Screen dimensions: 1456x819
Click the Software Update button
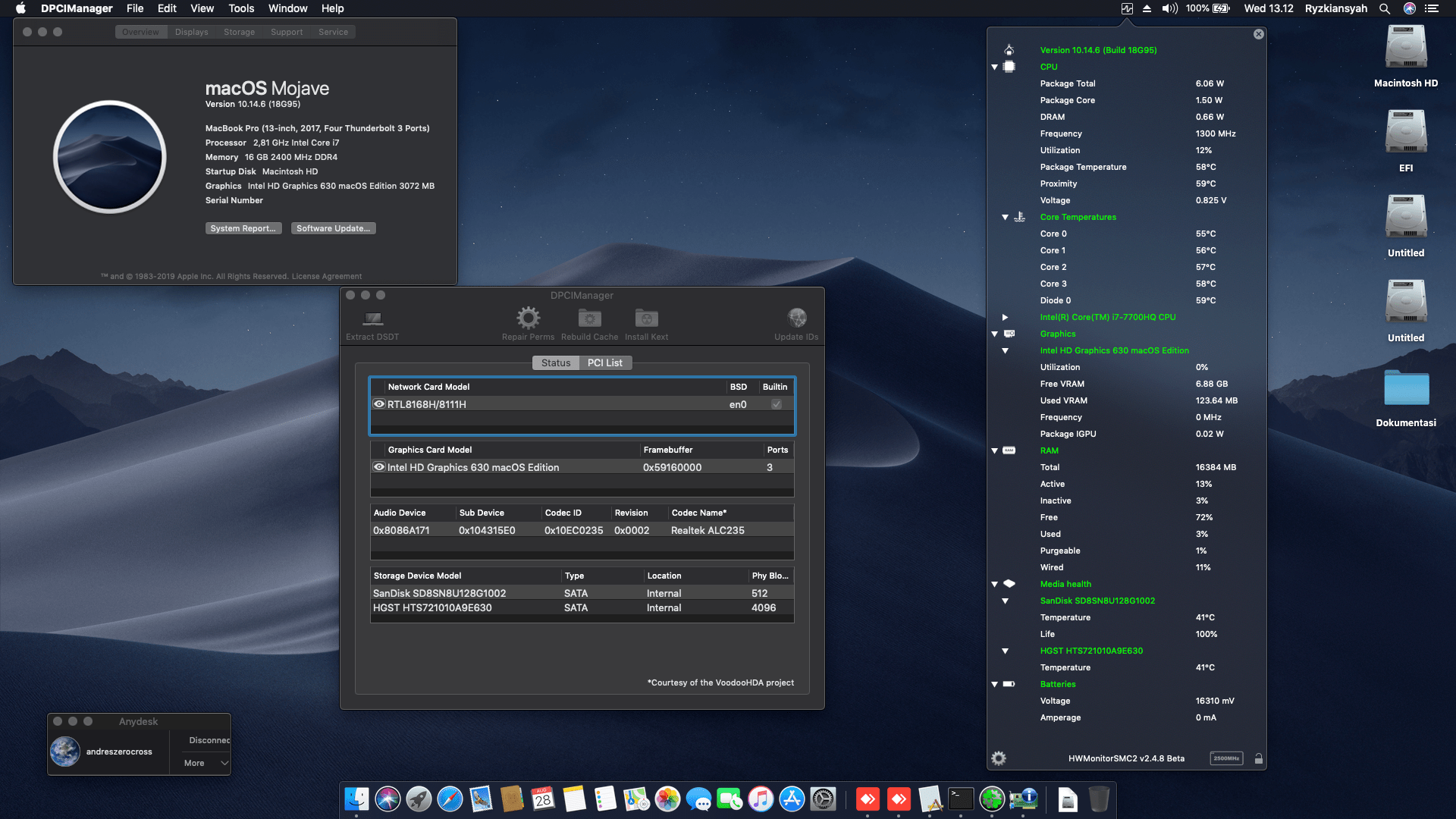coord(333,227)
